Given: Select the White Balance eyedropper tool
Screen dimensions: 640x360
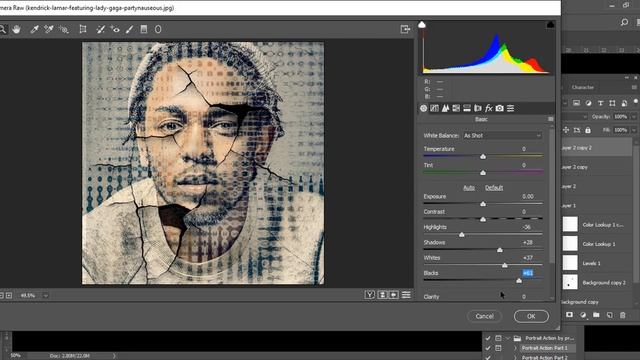Looking at the screenshot, I should click(34, 29).
